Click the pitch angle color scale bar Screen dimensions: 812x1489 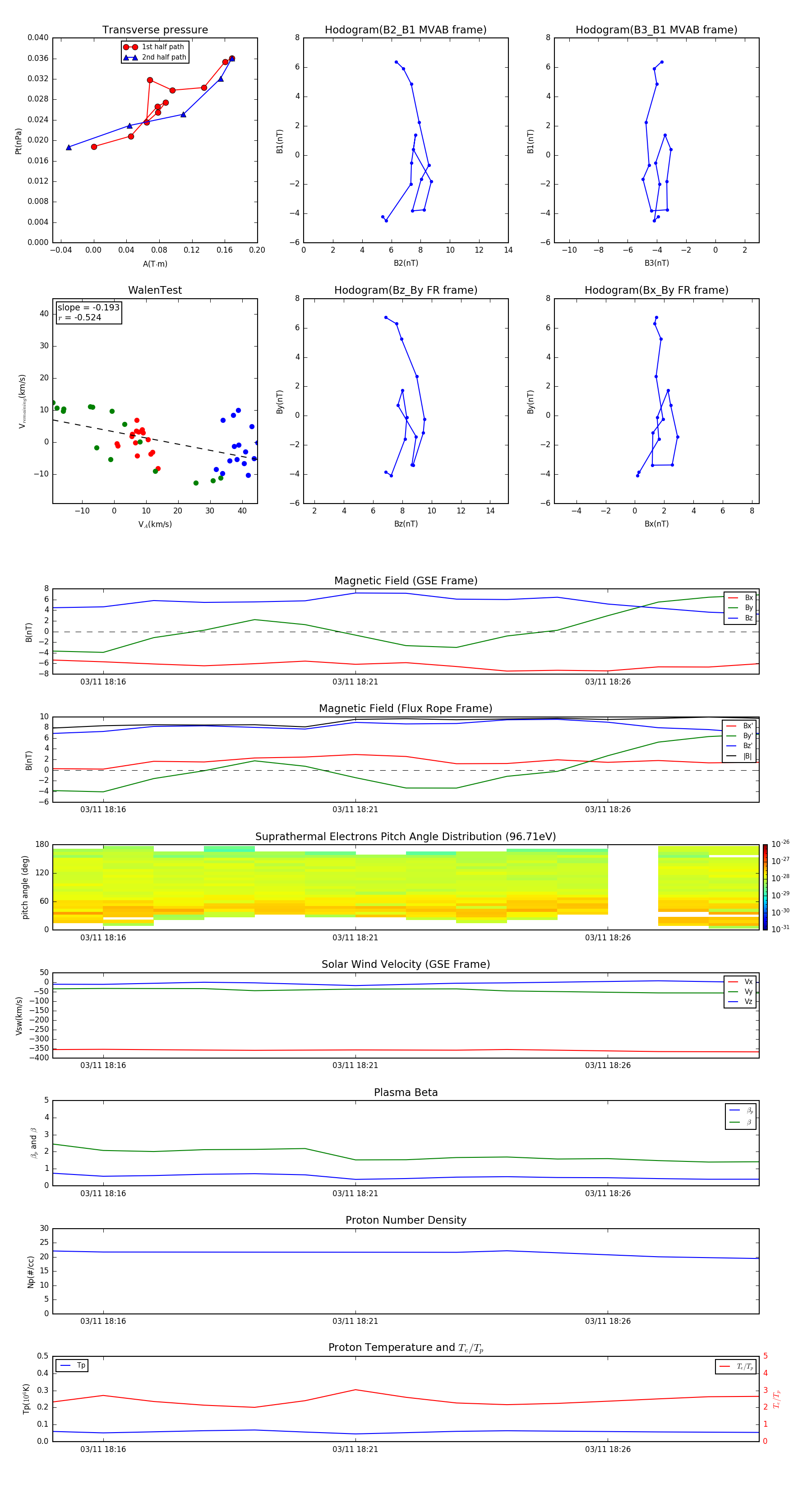click(765, 887)
